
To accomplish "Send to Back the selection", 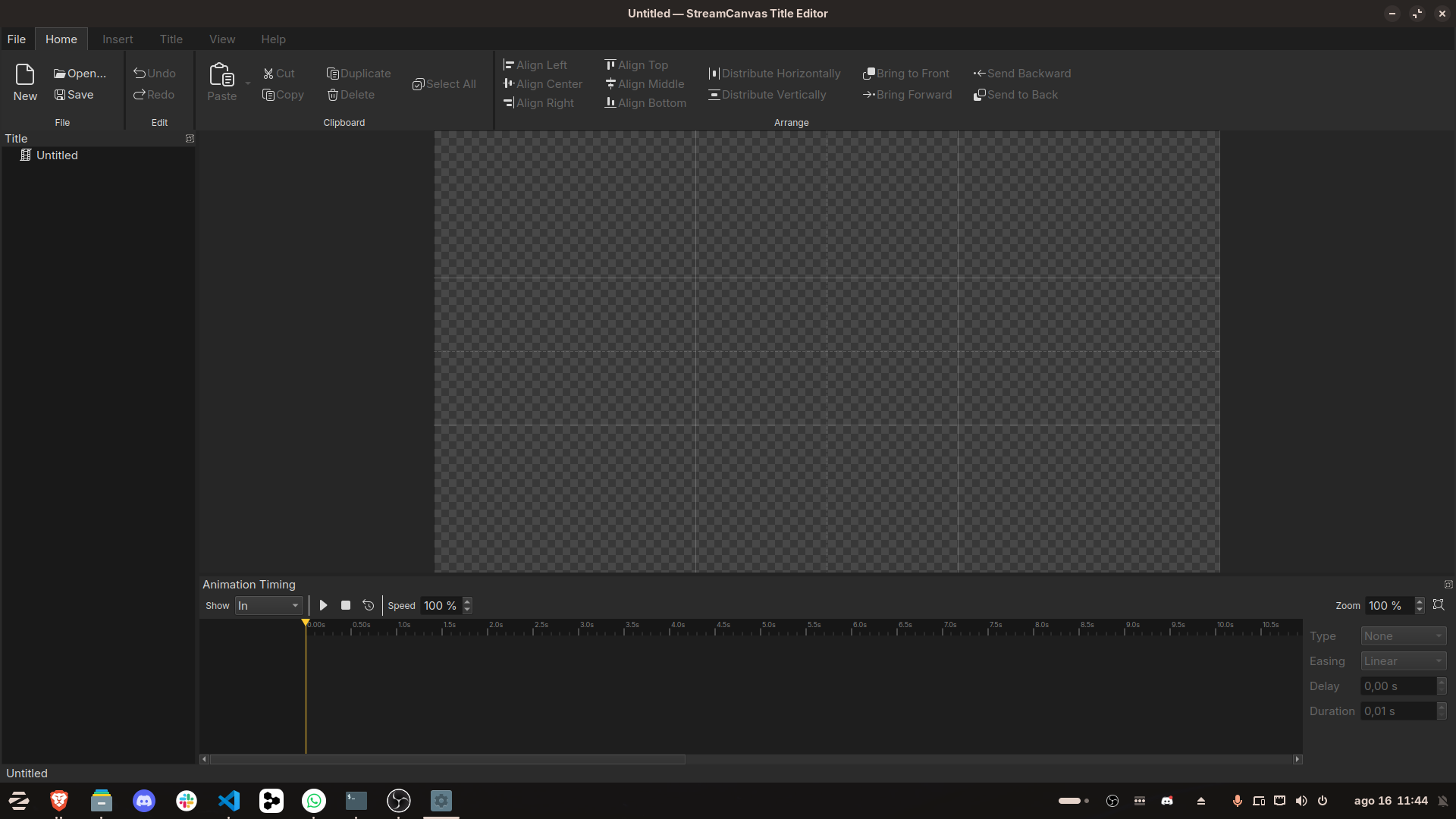I will point(1015,95).
